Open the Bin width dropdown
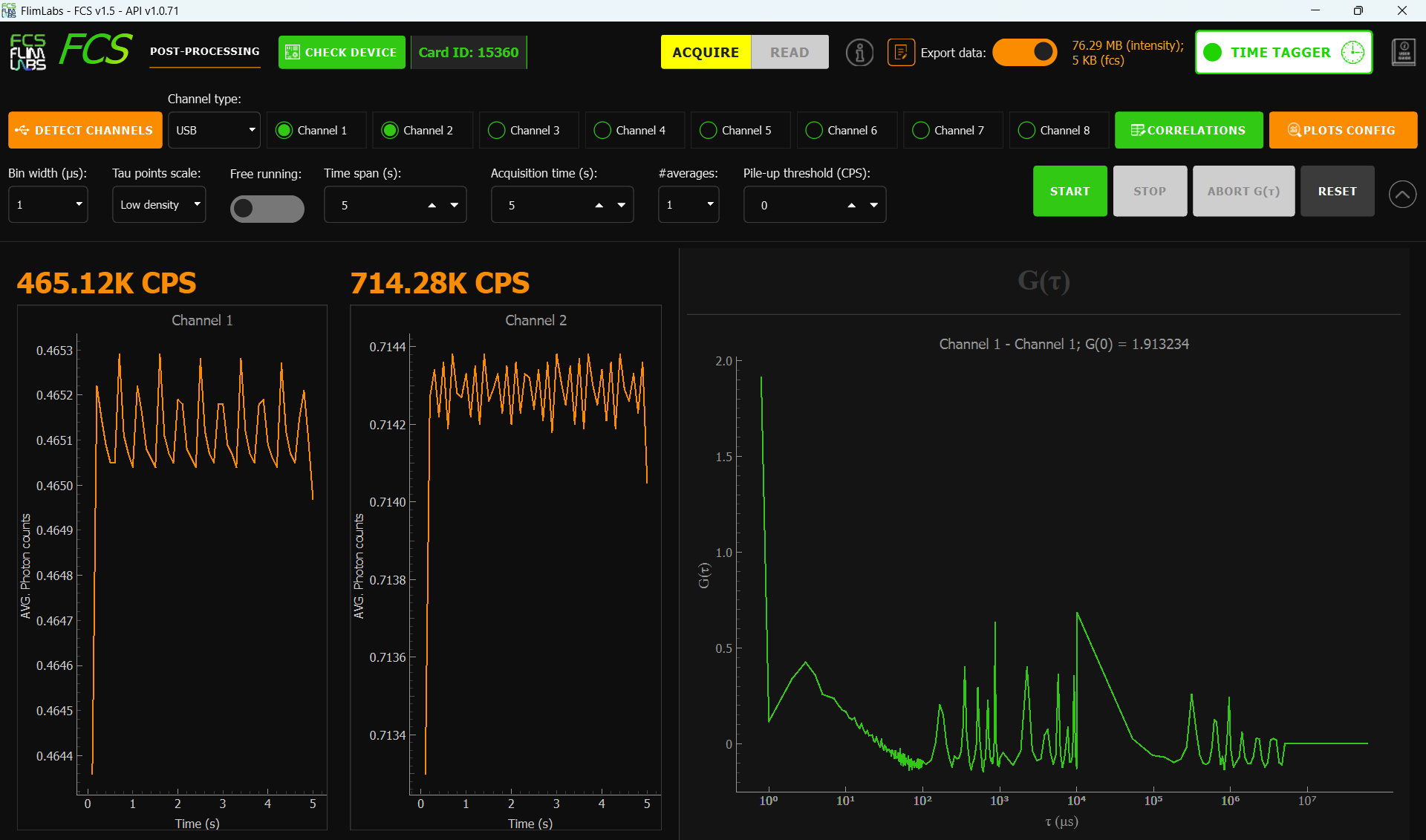Viewport: 1426px width, 840px height. pos(48,205)
